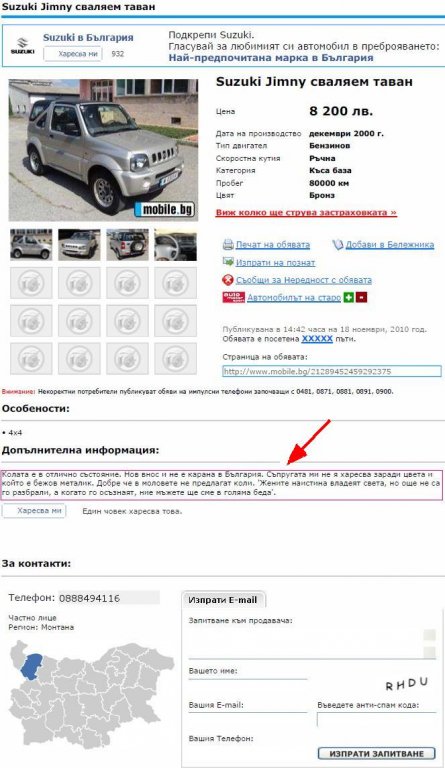Open the Изпрати E-mail tab
Screen dimensions: 445x768
(223, 600)
